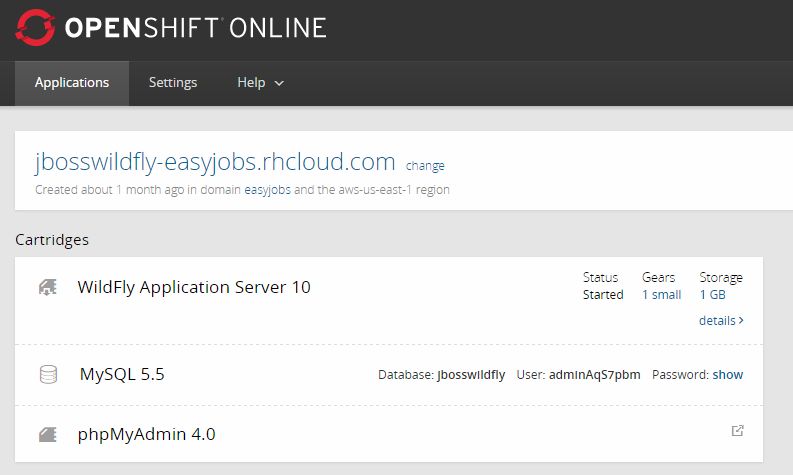
Task: Click the Storage column label
Action: 721,278
